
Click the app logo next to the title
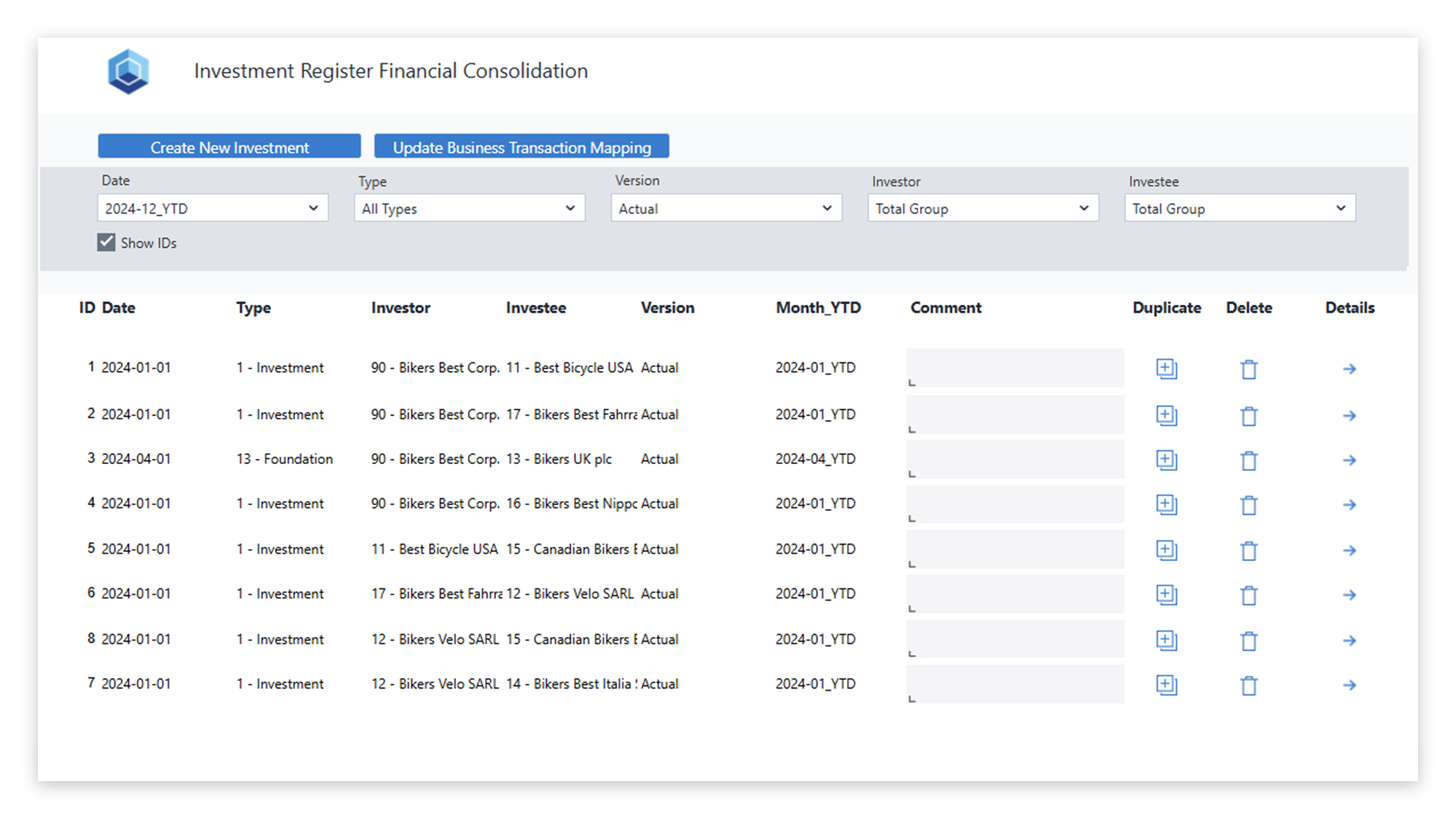128,71
